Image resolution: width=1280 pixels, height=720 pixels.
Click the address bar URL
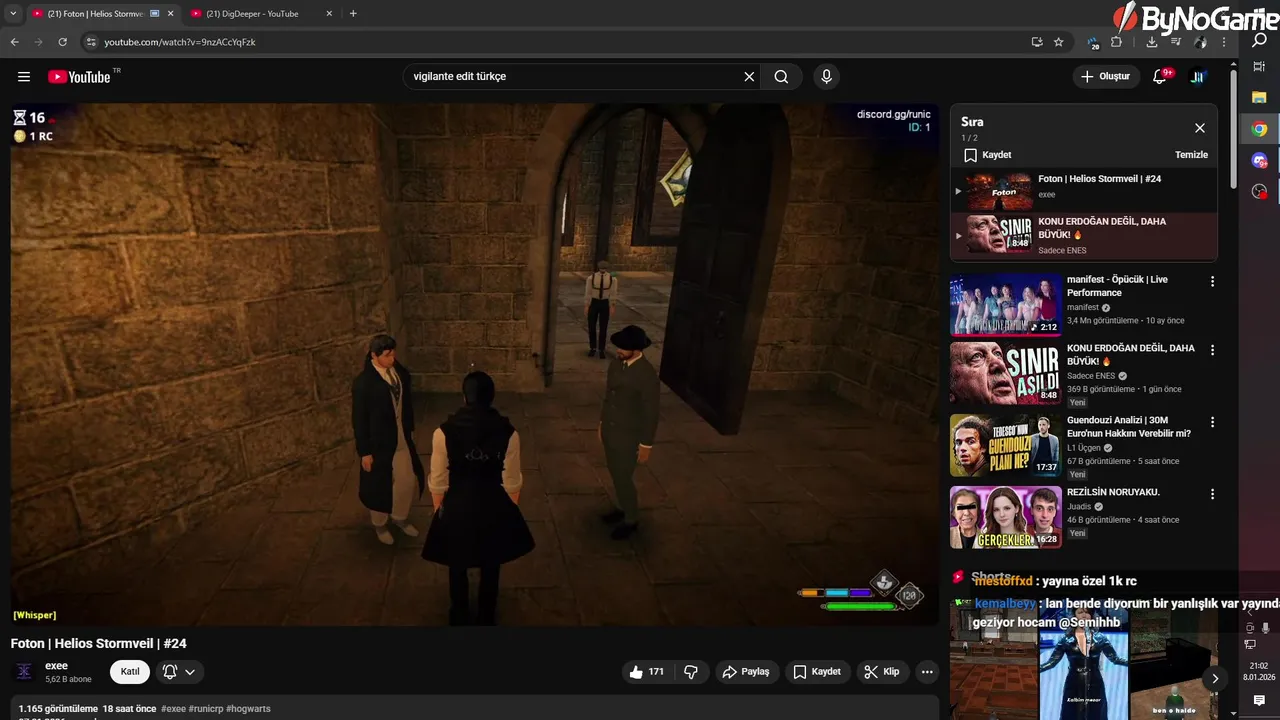pos(180,42)
